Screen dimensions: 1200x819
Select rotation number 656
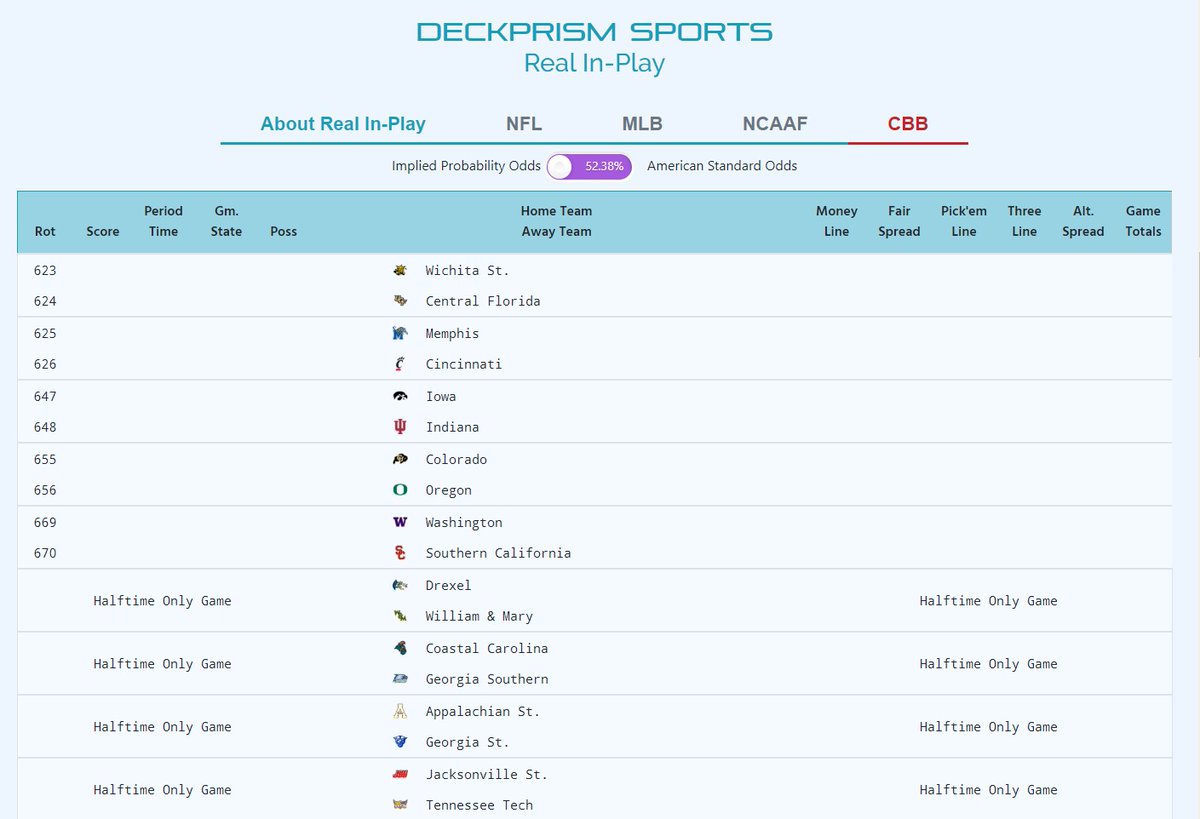coord(45,490)
